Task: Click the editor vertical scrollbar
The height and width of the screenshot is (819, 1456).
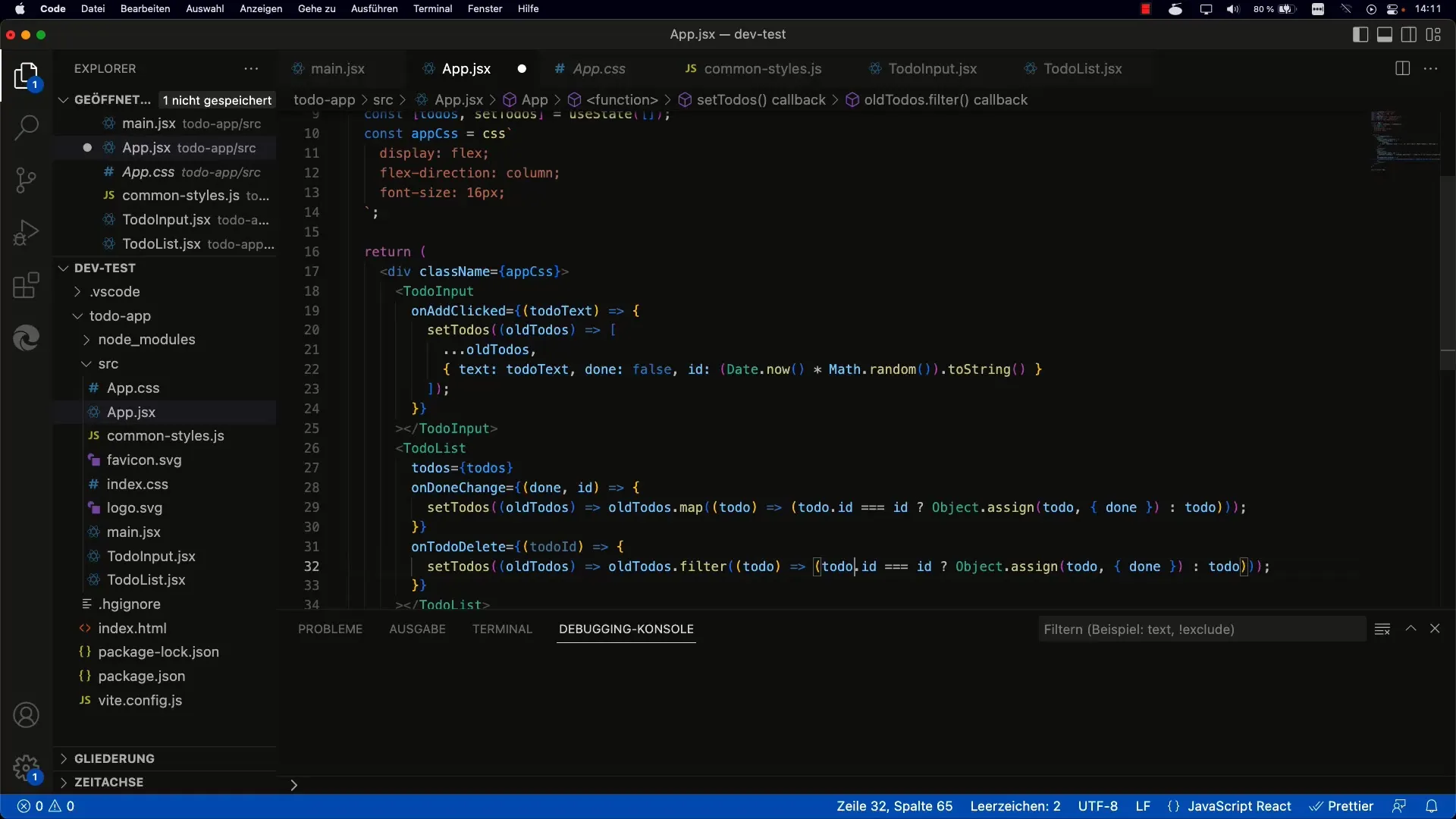Action: pyautogui.click(x=1447, y=273)
